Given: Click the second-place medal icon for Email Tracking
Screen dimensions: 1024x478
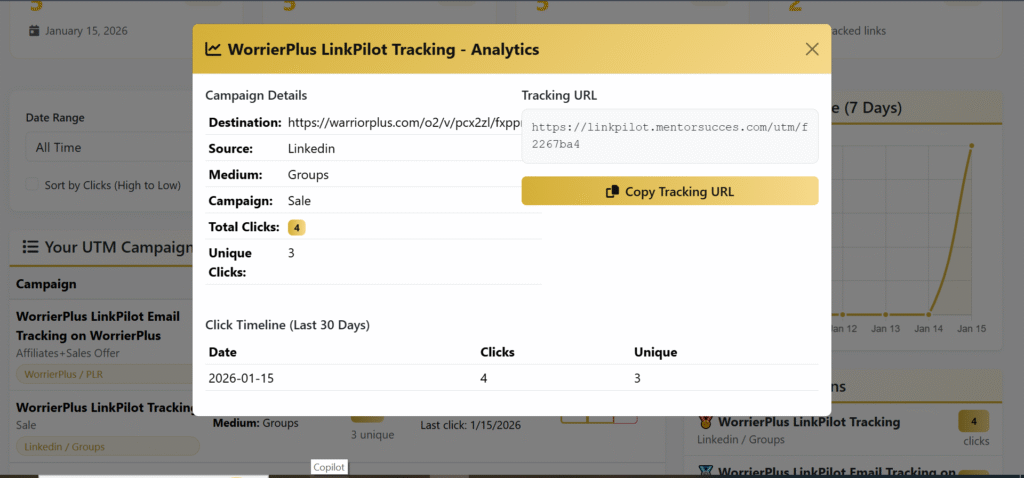Looking at the screenshot, I should (705, 471).
